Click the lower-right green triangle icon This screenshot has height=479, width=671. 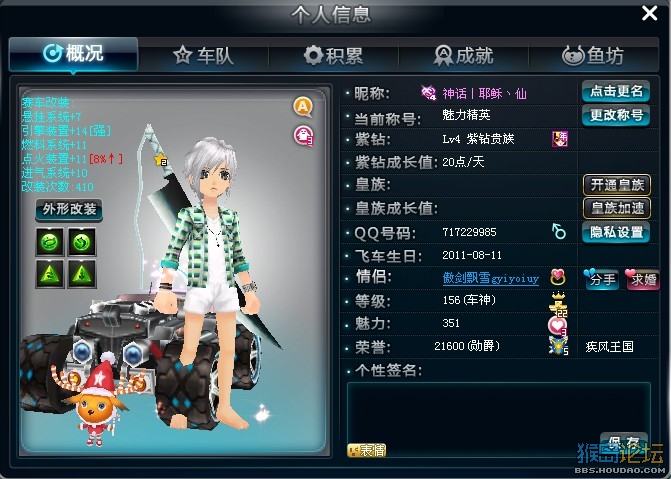82,274
